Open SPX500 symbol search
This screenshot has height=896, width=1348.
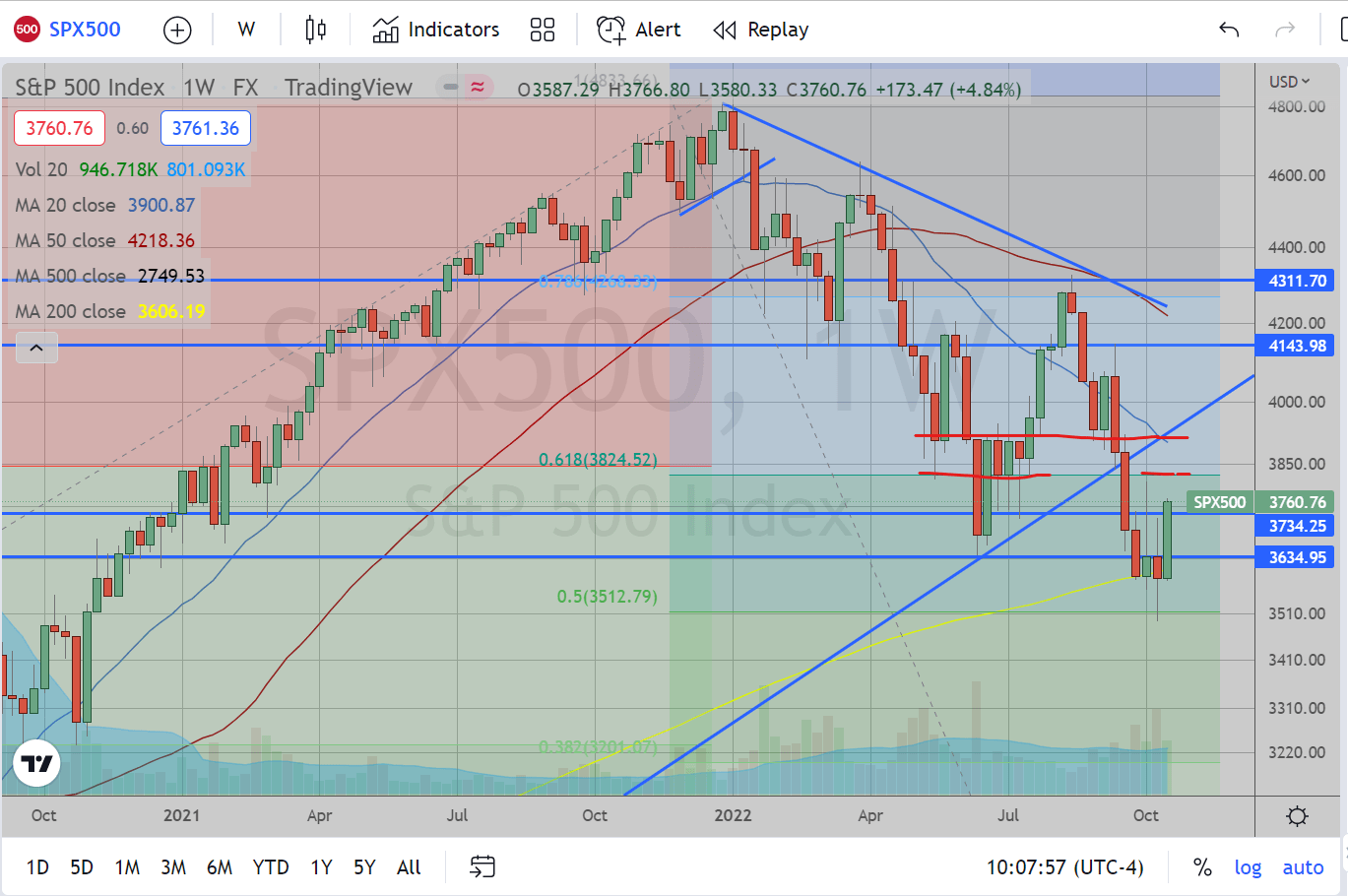67,30
